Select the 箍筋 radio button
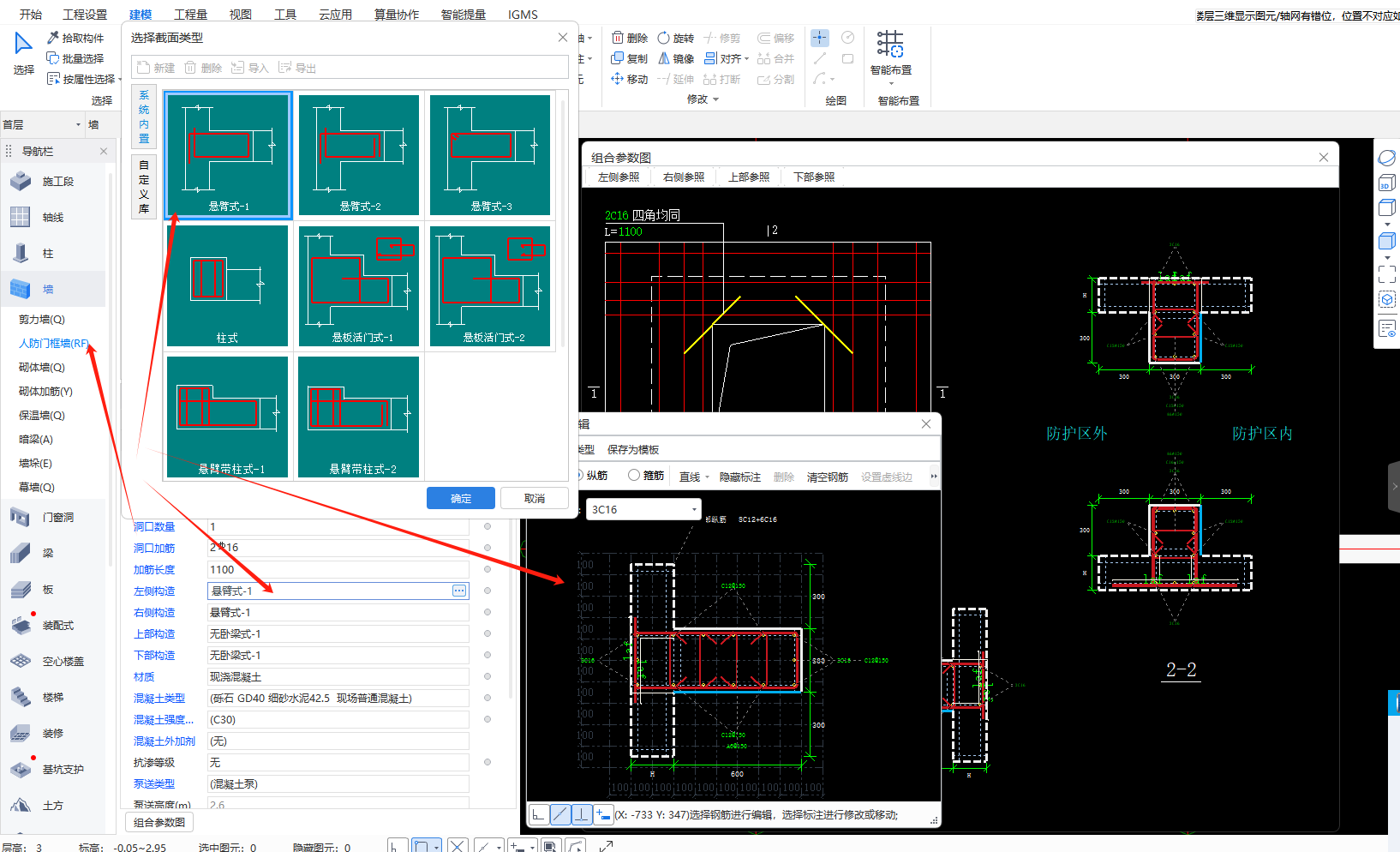The width and height of the screenshot is (1400, 852). pyautogui.click(x=634, y=475)
